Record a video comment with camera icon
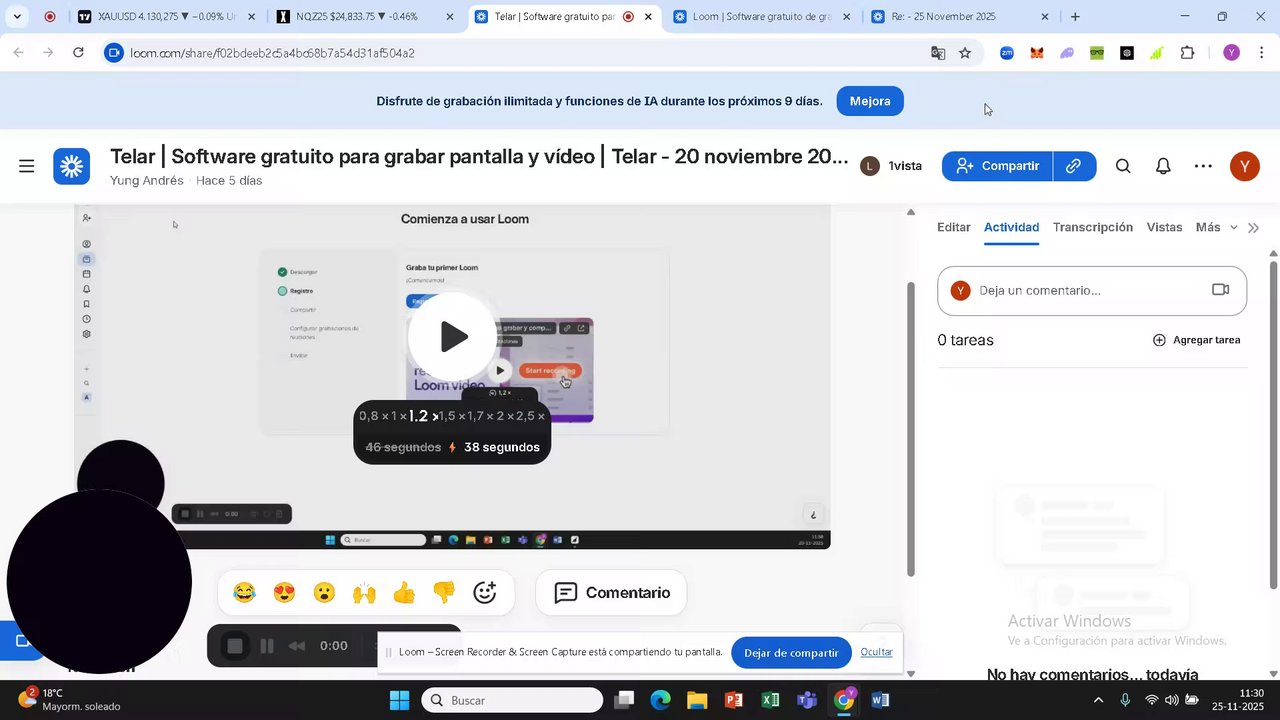 1220,290
